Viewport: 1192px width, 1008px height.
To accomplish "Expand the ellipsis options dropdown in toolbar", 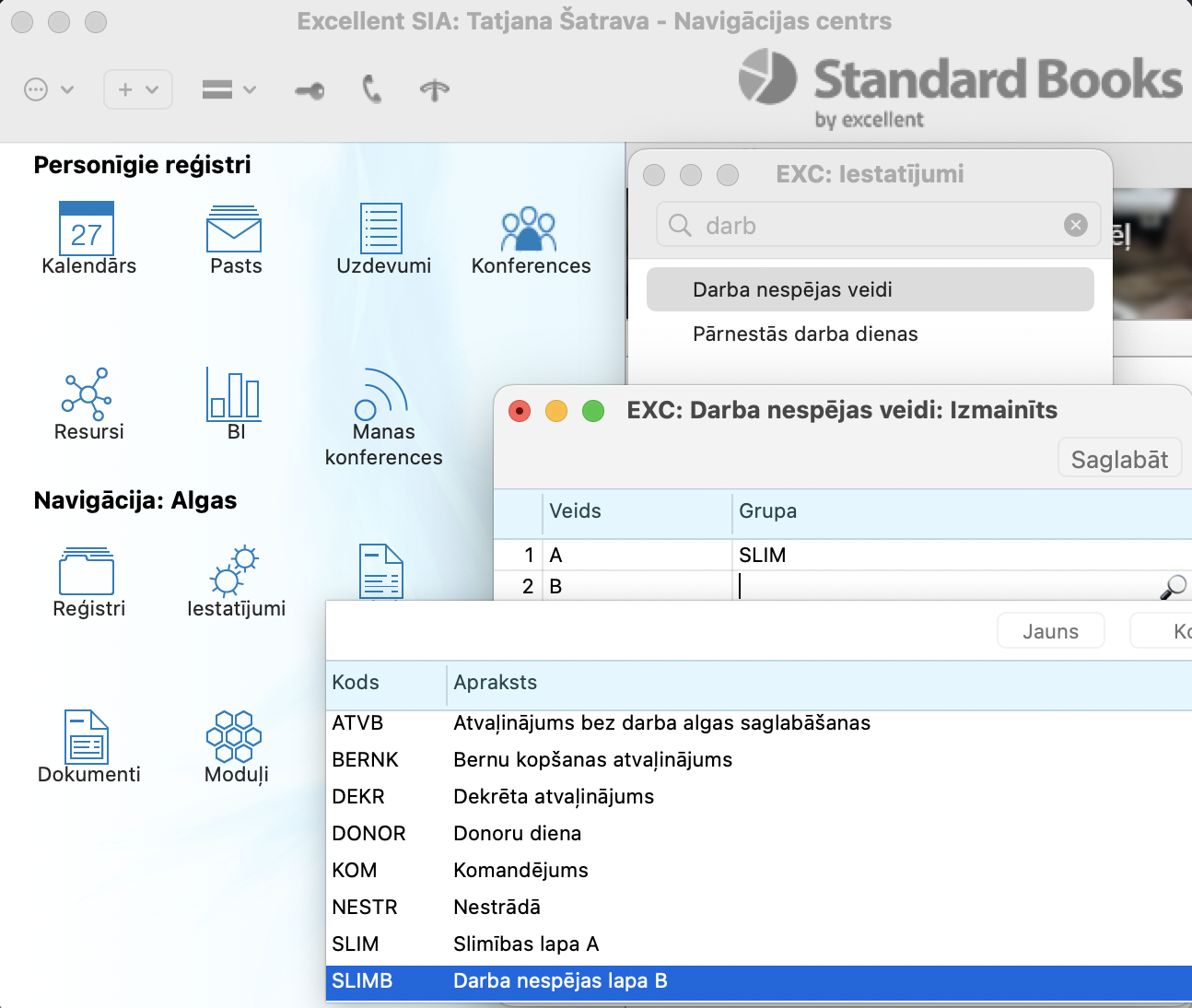I will click(x=48, y=89).
